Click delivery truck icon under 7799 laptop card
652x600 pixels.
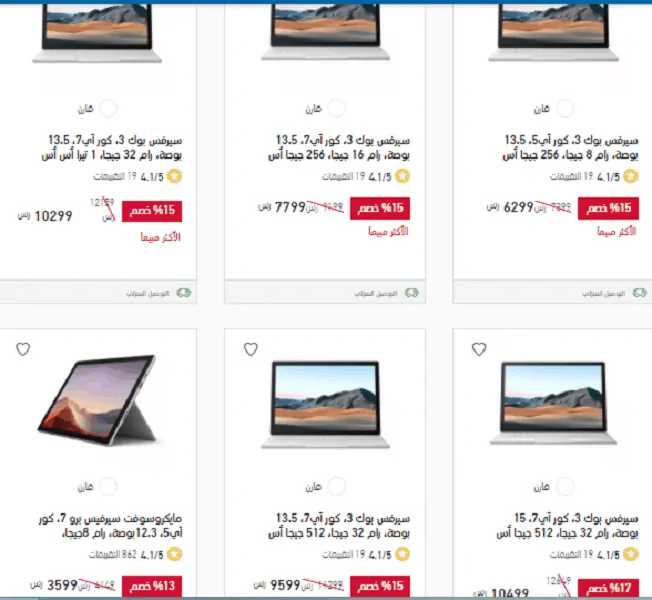click(412, 293)
